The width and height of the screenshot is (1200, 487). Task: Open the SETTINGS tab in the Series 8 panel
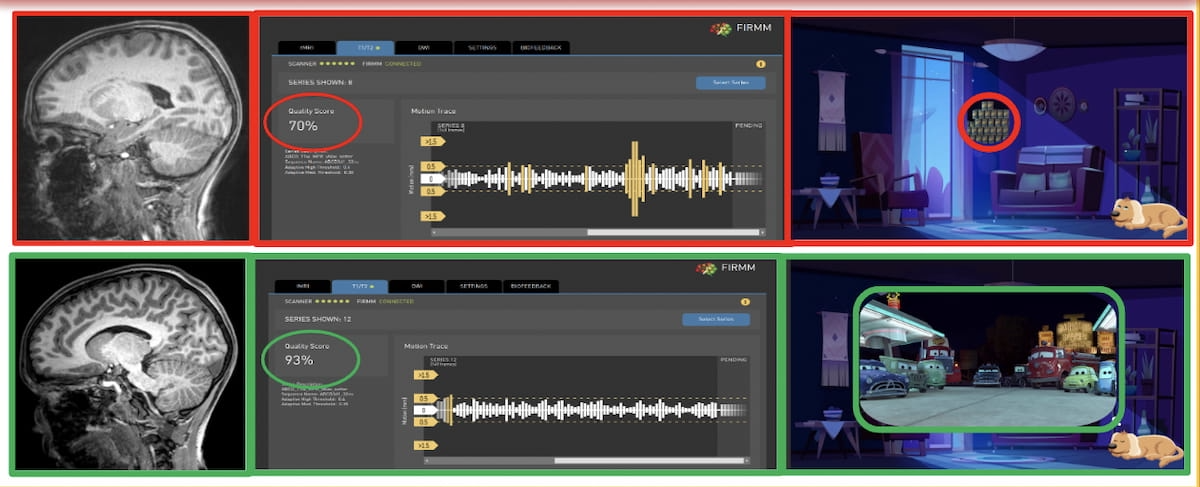point(483,47)
